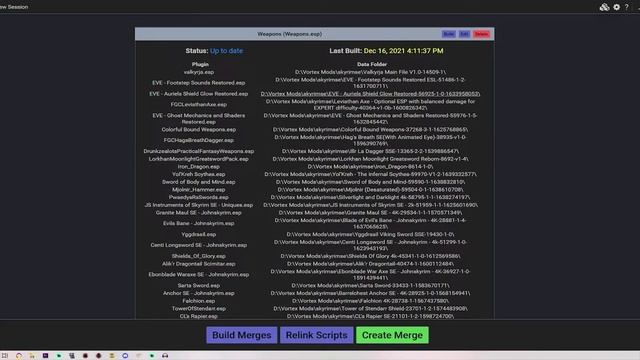Screen dimensions: 640x360
Task: Open the underlined EVE - Auriela Shield Glow folder path
Action: point(370,94)
